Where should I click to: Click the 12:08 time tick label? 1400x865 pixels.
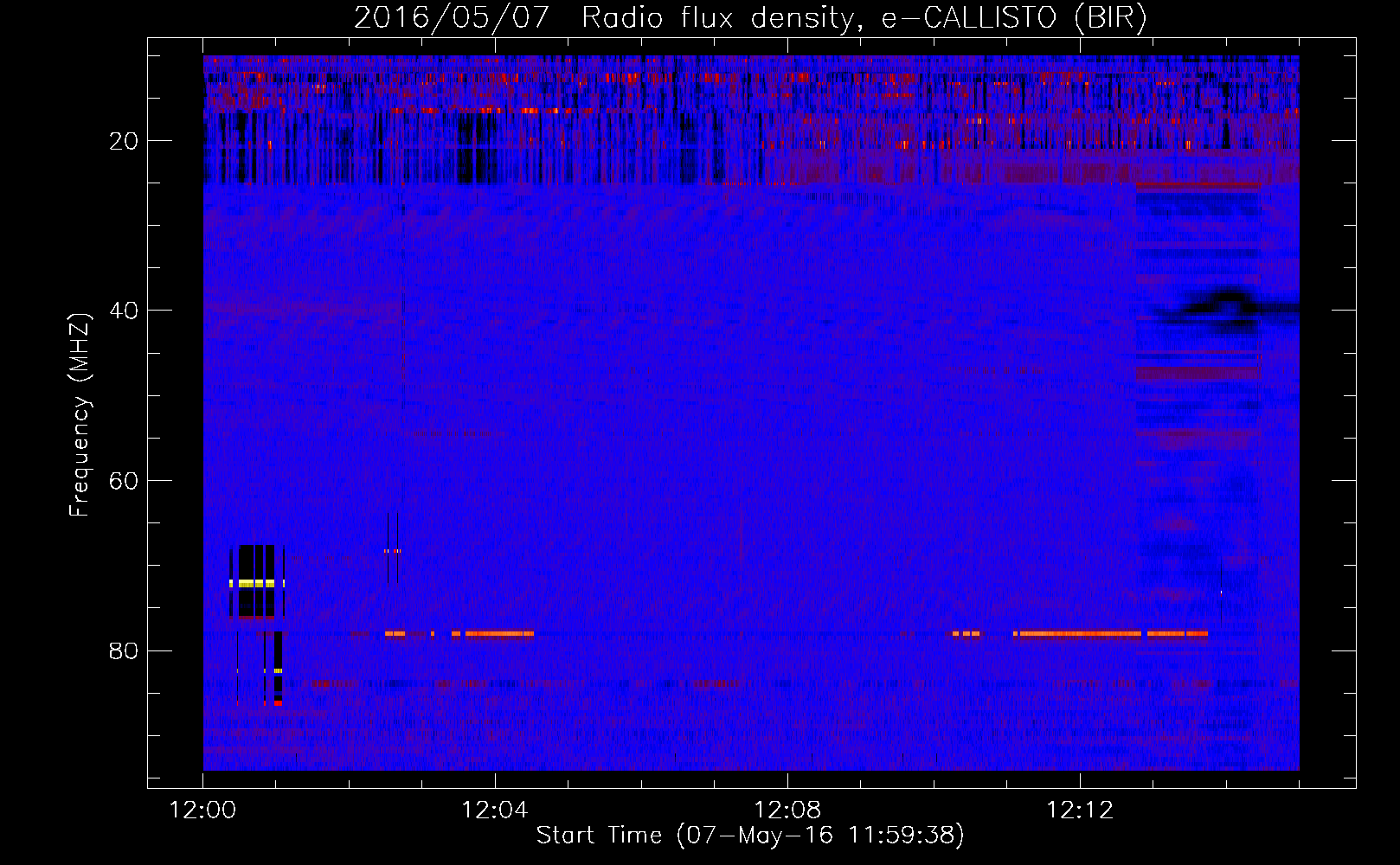pyautogui.click(x=787, y=811)
